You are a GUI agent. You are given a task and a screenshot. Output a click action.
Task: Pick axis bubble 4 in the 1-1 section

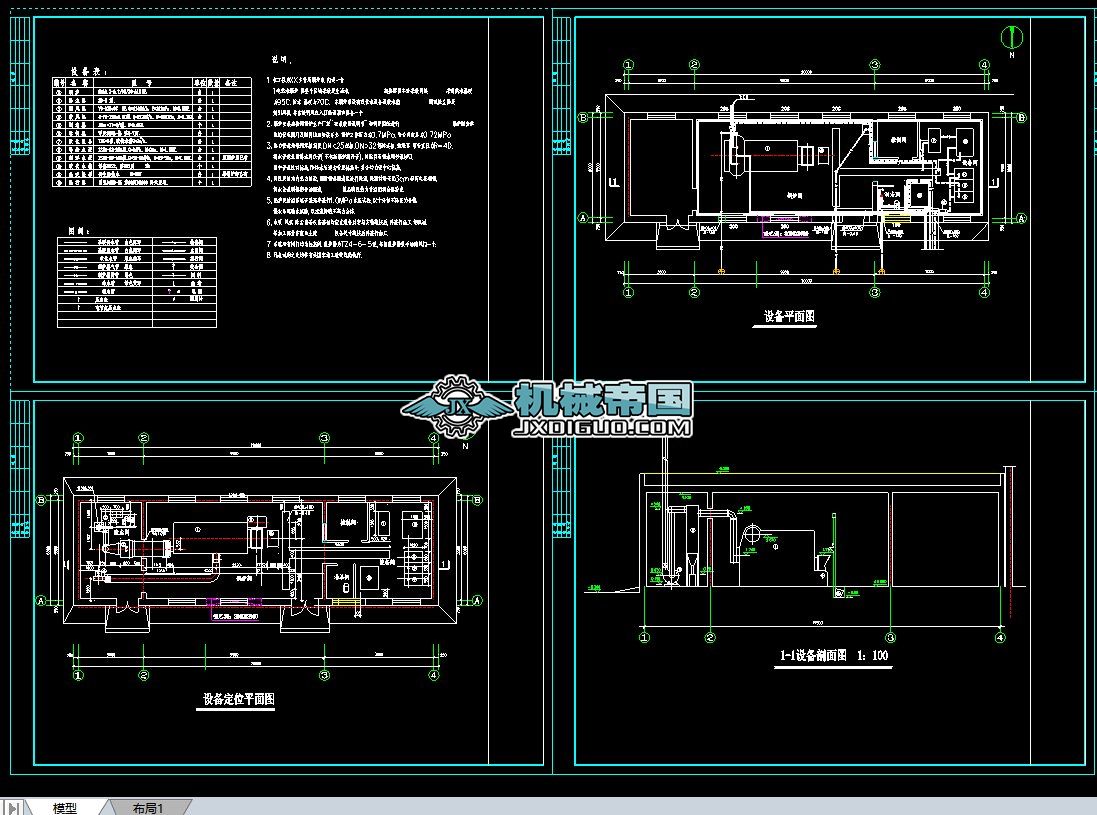[x=1000, y=637]
